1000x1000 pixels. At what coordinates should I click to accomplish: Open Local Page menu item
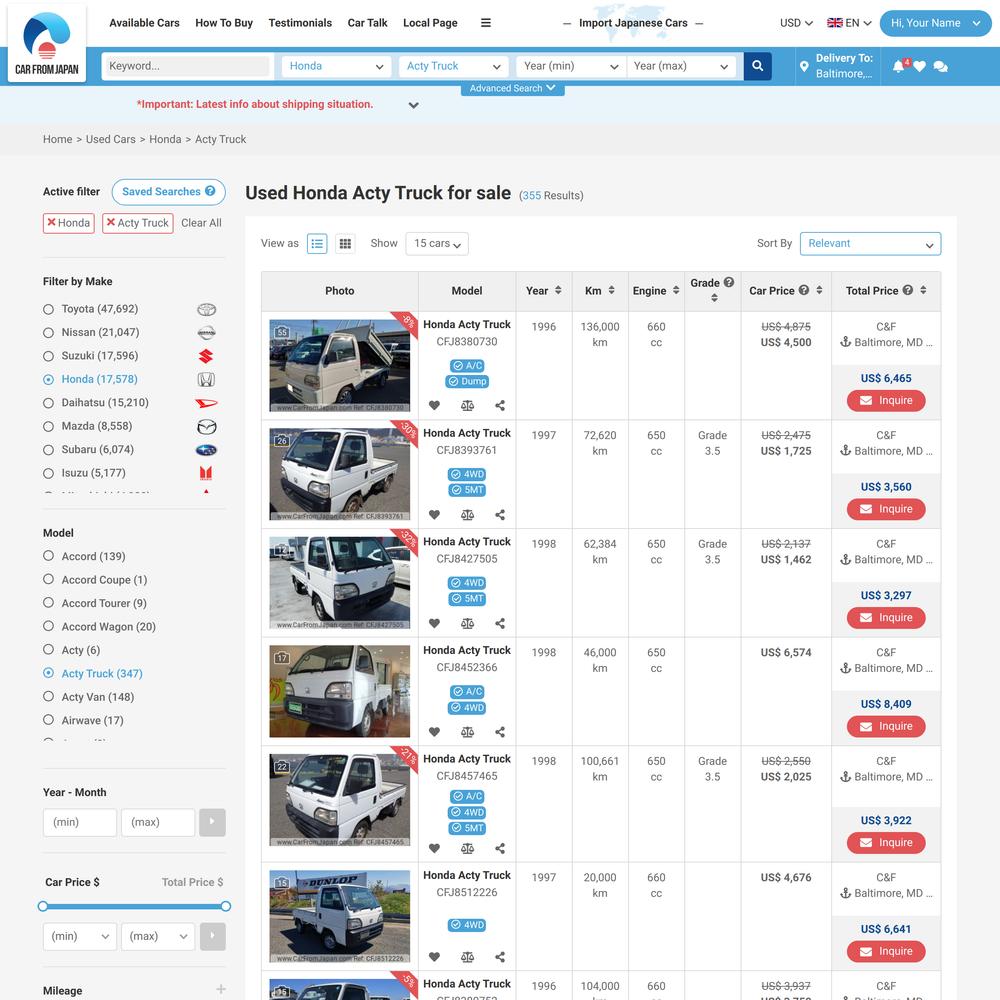[430, 23]
